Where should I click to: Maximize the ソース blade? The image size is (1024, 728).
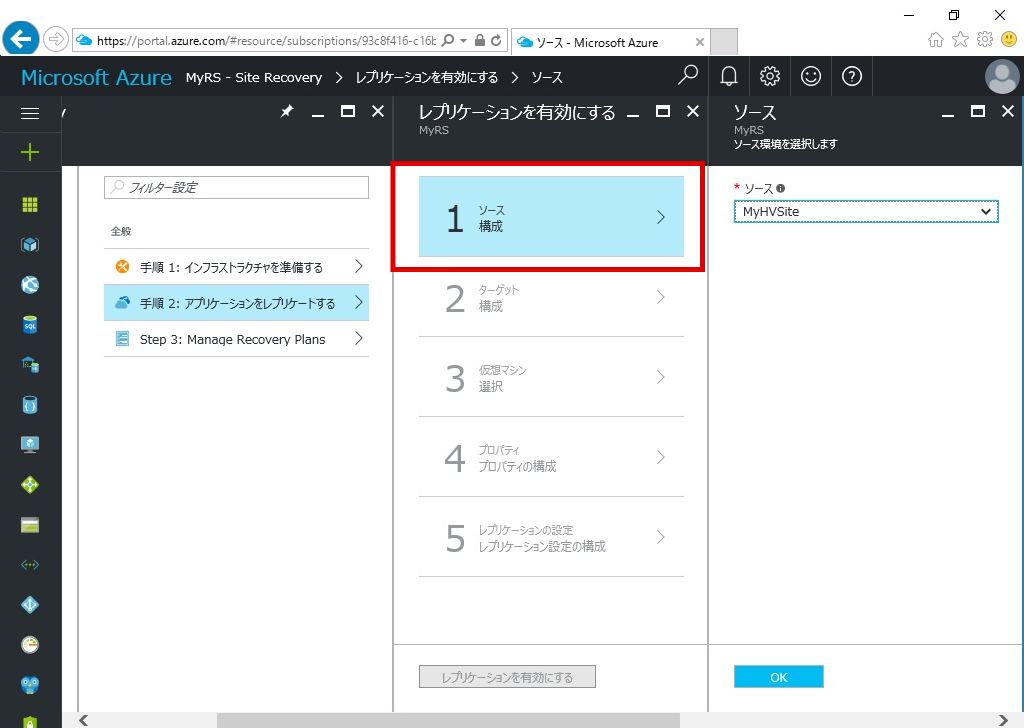coord(978,112)
